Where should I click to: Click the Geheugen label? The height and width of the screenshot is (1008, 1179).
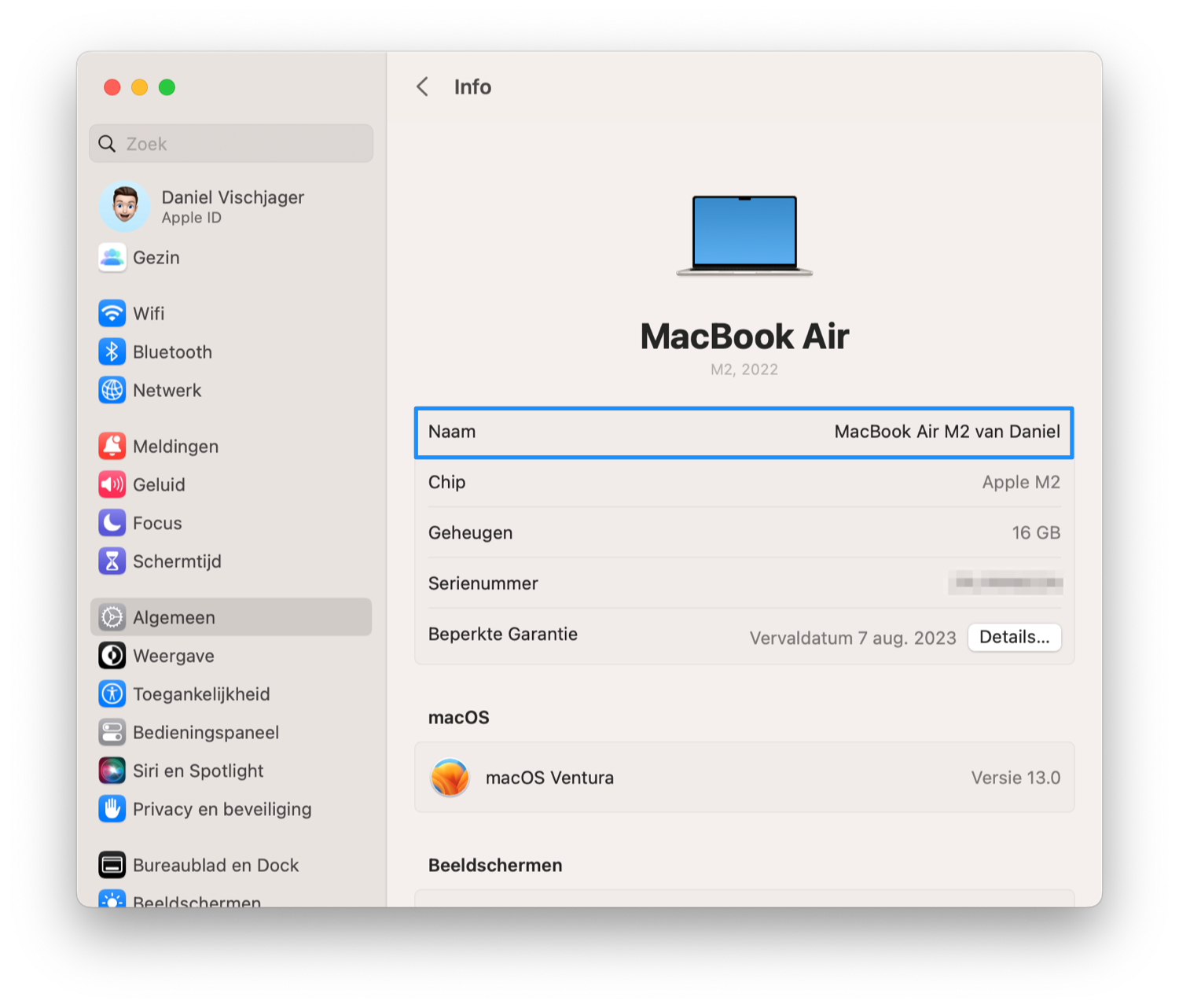tap(470, 533)
